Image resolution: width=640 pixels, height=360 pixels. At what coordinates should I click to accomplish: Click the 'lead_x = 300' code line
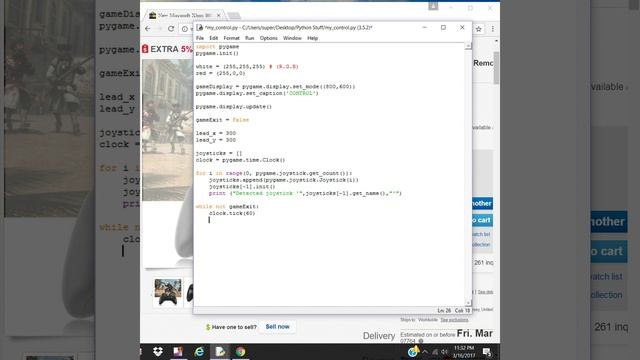(x=216, y=133)
